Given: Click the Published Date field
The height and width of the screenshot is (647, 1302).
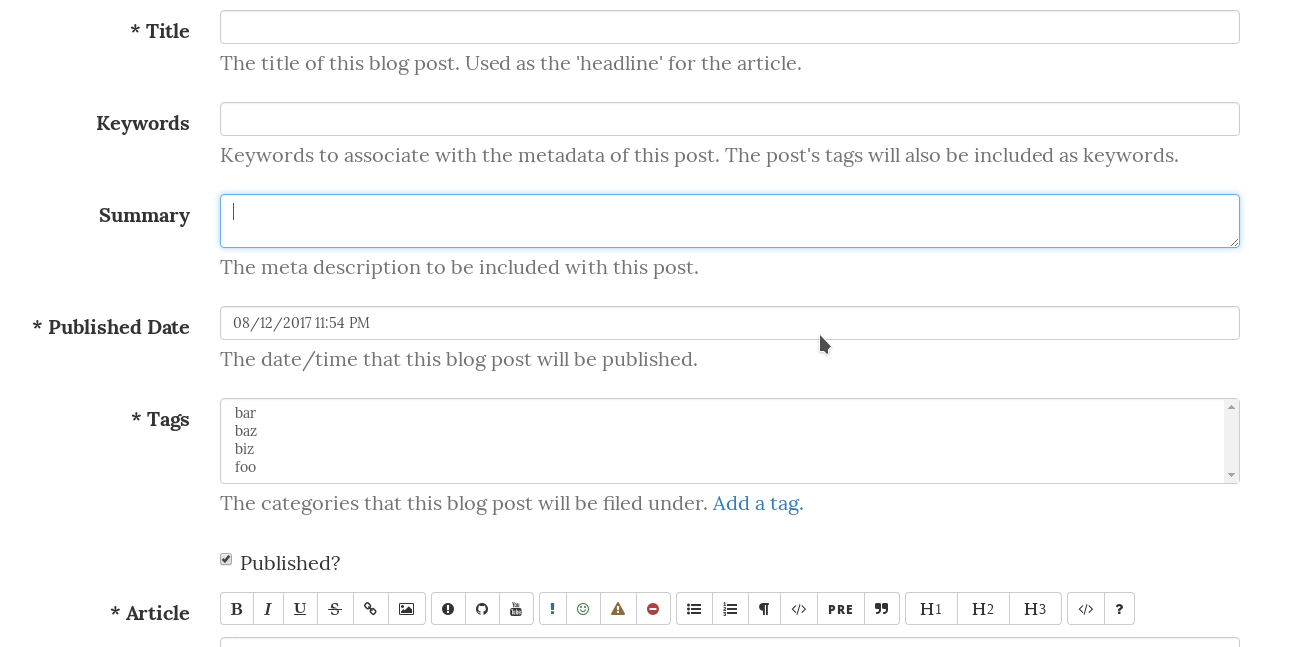Looking at the screenshot, I should 729,322.
